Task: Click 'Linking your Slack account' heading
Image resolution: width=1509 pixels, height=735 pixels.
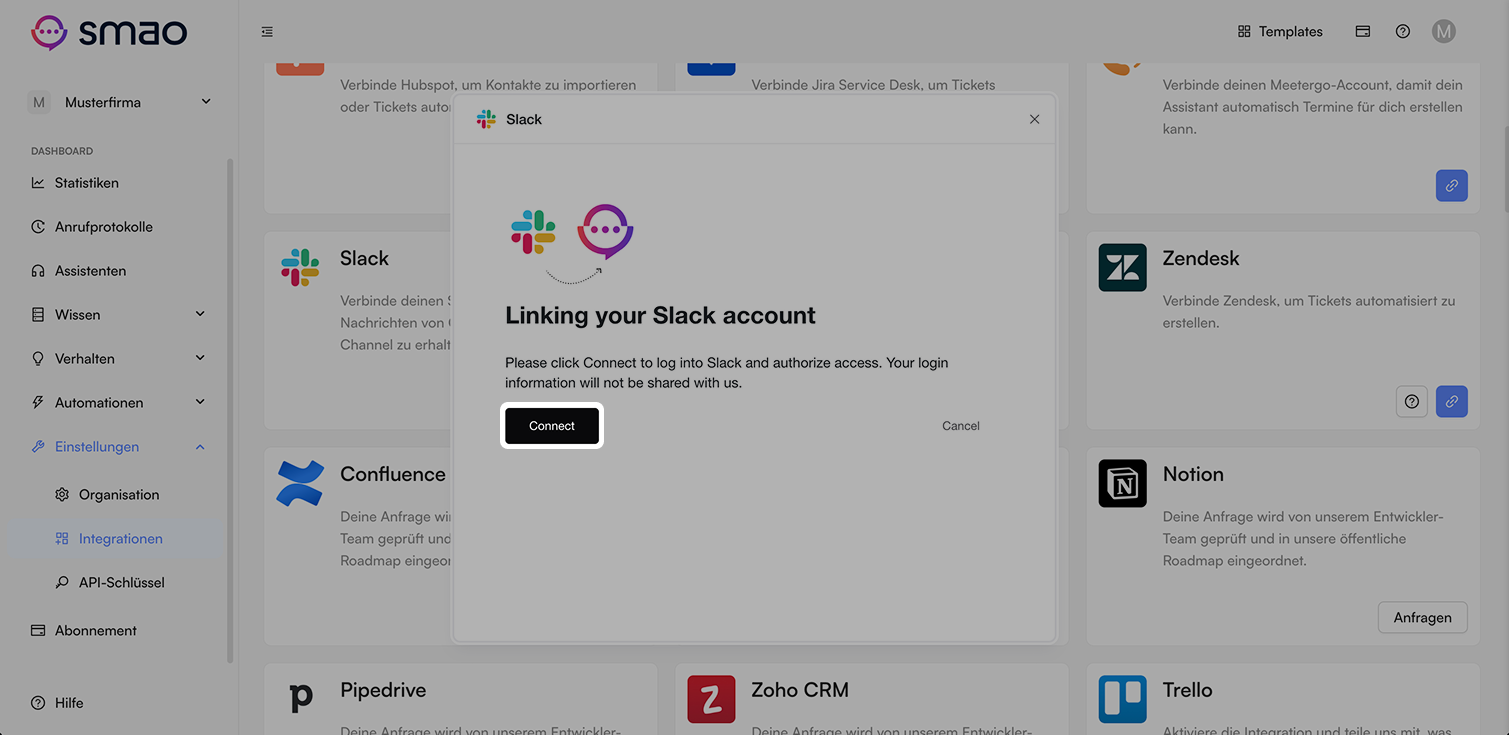Action: (x=660, y=315)
